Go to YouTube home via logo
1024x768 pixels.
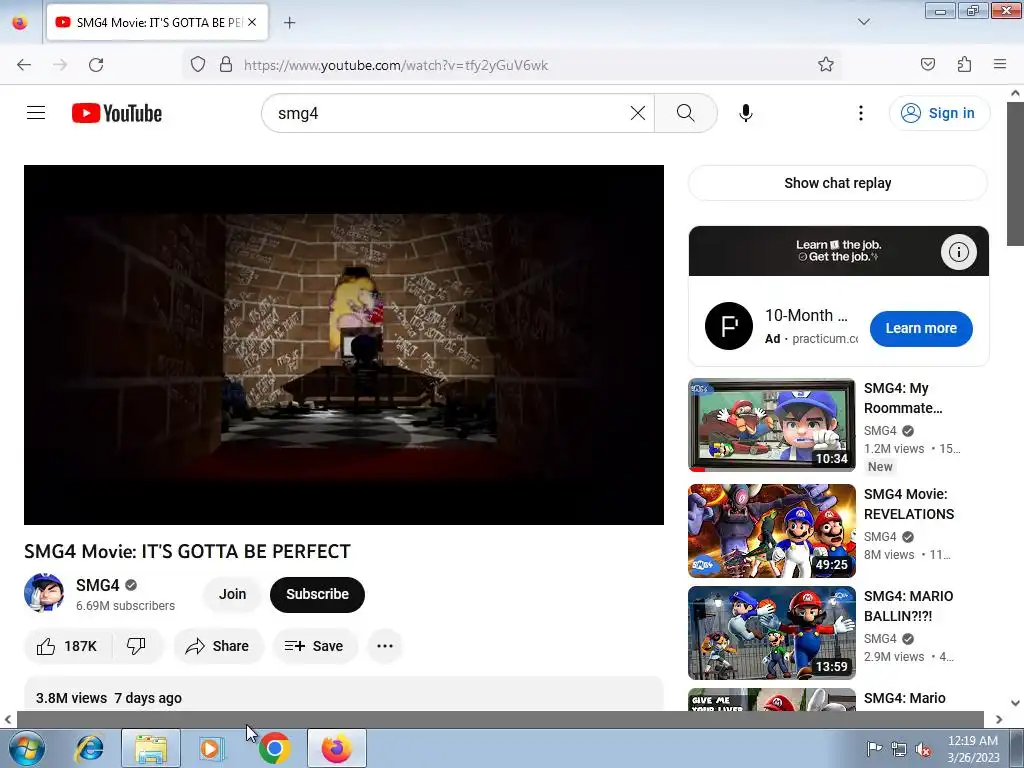[117, 113]
